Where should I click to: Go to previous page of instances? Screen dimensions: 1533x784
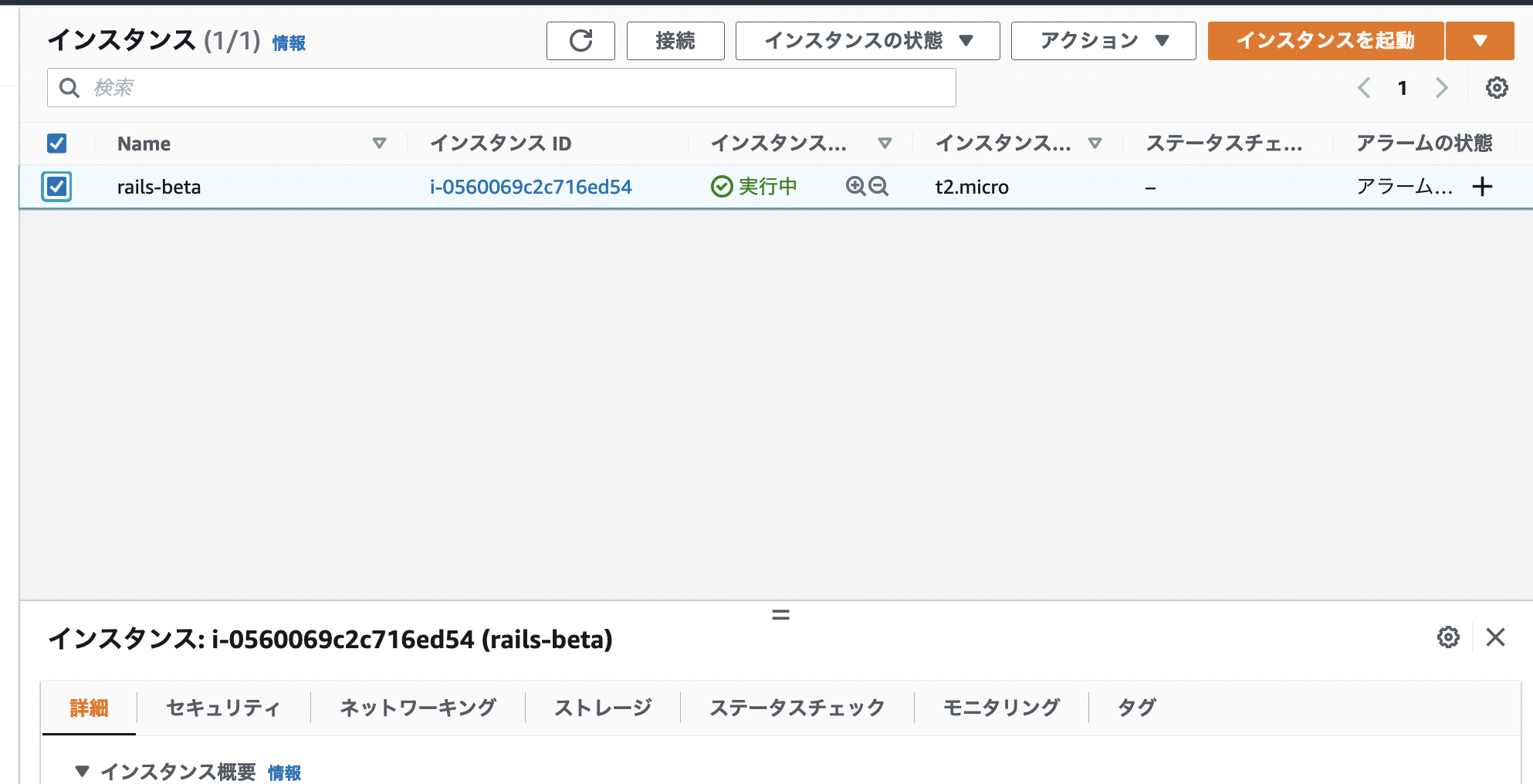pyautogui.click(x=1364, y=88)
